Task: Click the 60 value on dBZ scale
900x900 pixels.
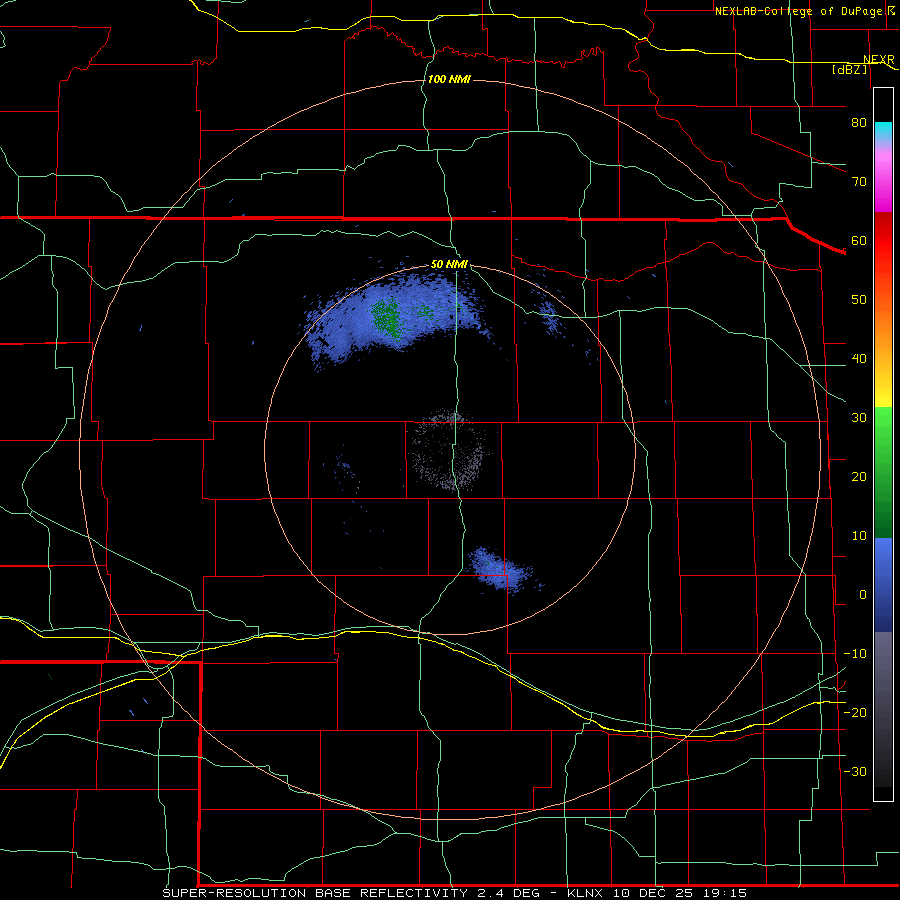Action: coord(859,240)
